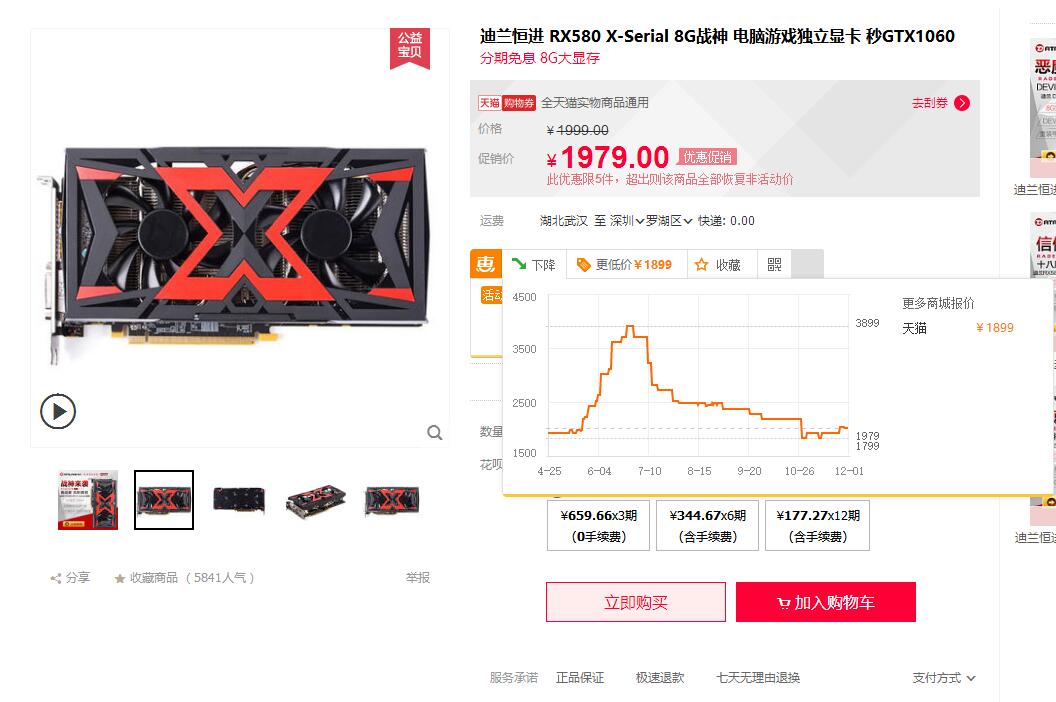1056x702 pixels.
Task: Click the 加入购物车 add to cart button
Action: (x=826, y=602)
